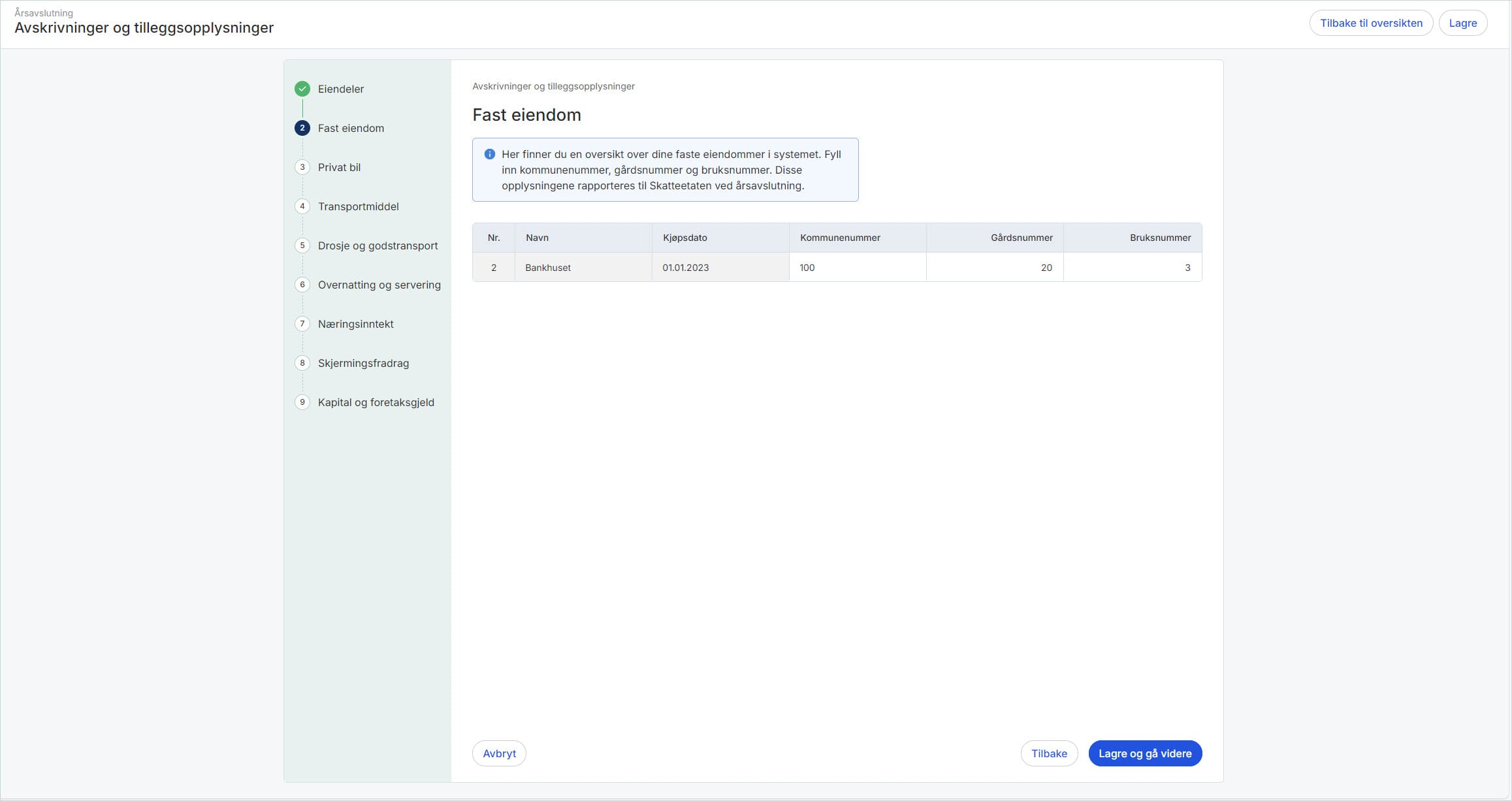Click the step 3 circle for Privat bil
This screenshot has height=801, width=1512.
tap(302, 167)
